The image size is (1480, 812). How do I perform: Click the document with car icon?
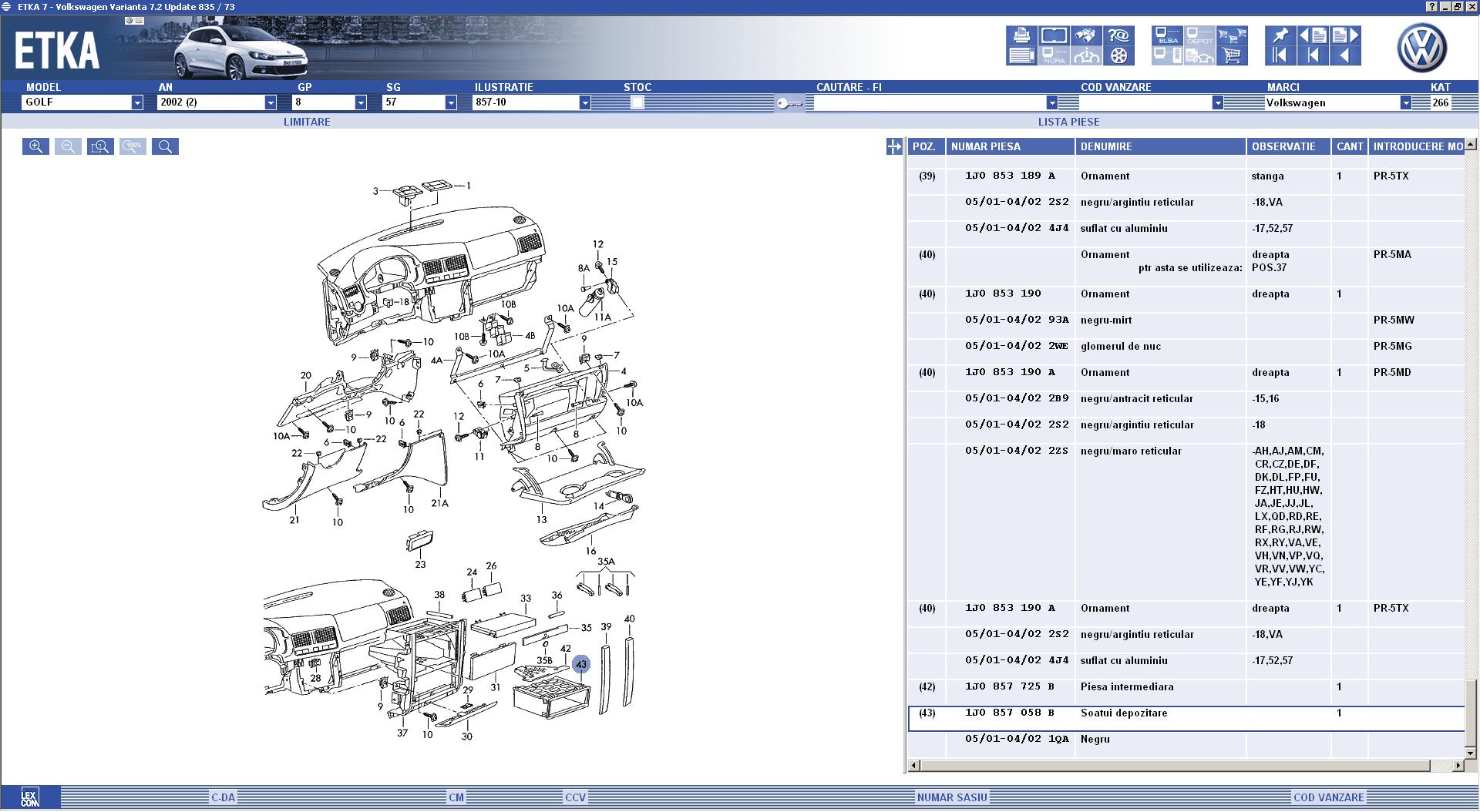1199,55
